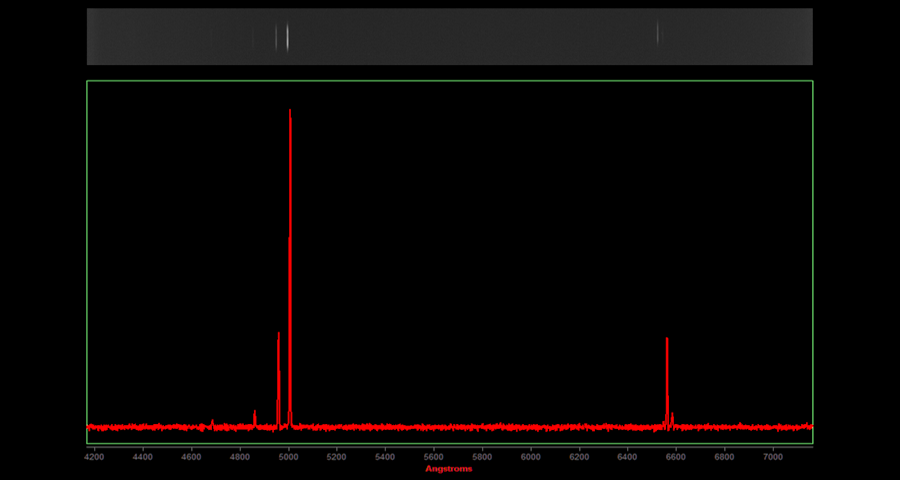Click the 5000 tick label on the axis

click(288, 456)
